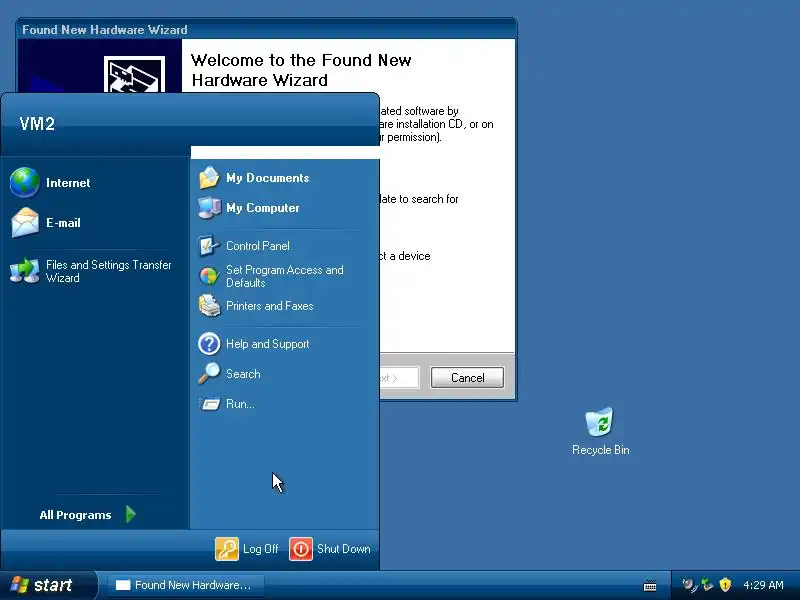The height and width of the screenshot is (600, 800).
Task: Click the red Shut Down power icon
Action: point(301,549)
